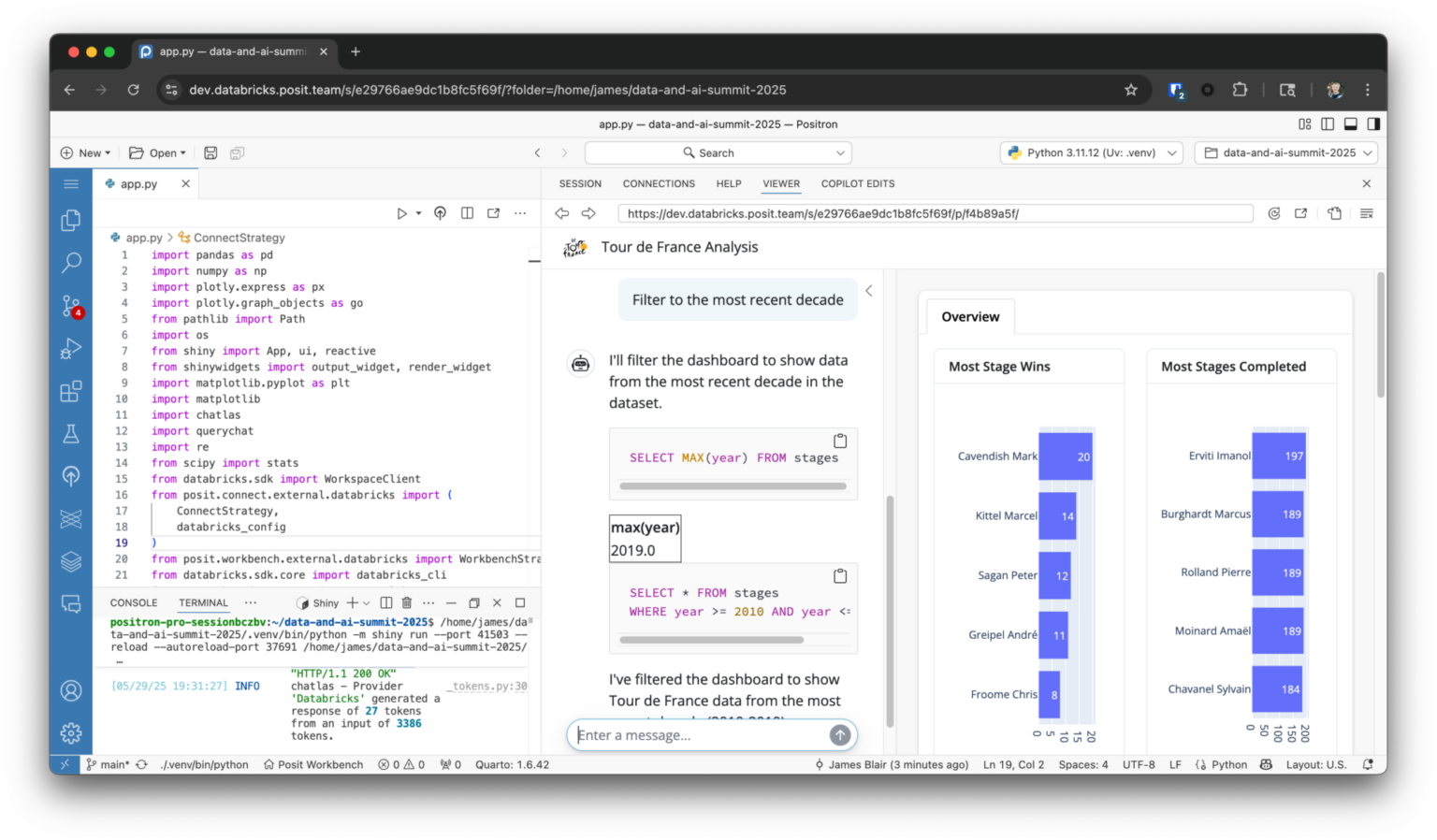Click the trash icon to kill the terminal

[406, 602]
